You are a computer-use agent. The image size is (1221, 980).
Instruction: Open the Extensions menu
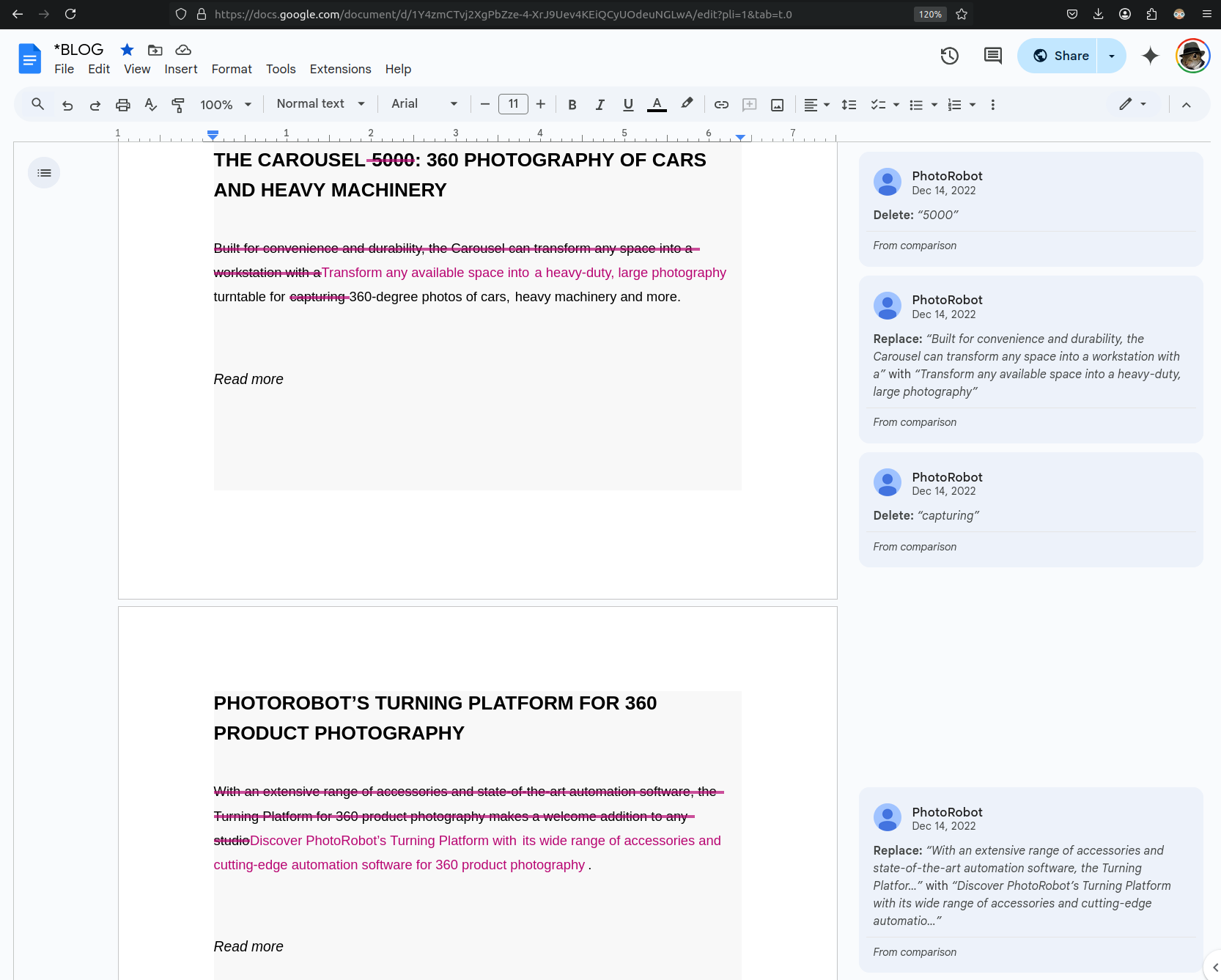tap(341, 69)
